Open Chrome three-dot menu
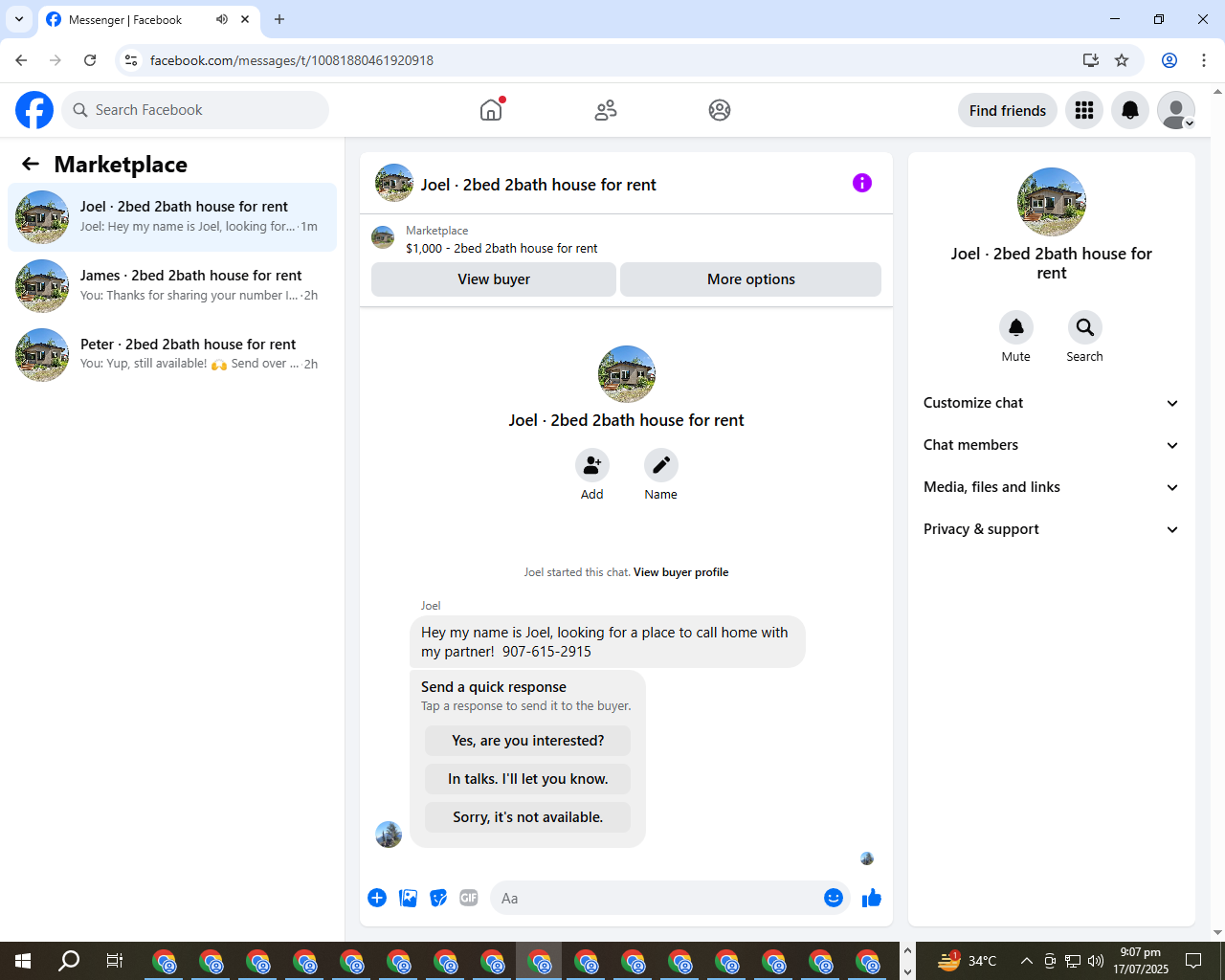 (x=1204, y=60)
